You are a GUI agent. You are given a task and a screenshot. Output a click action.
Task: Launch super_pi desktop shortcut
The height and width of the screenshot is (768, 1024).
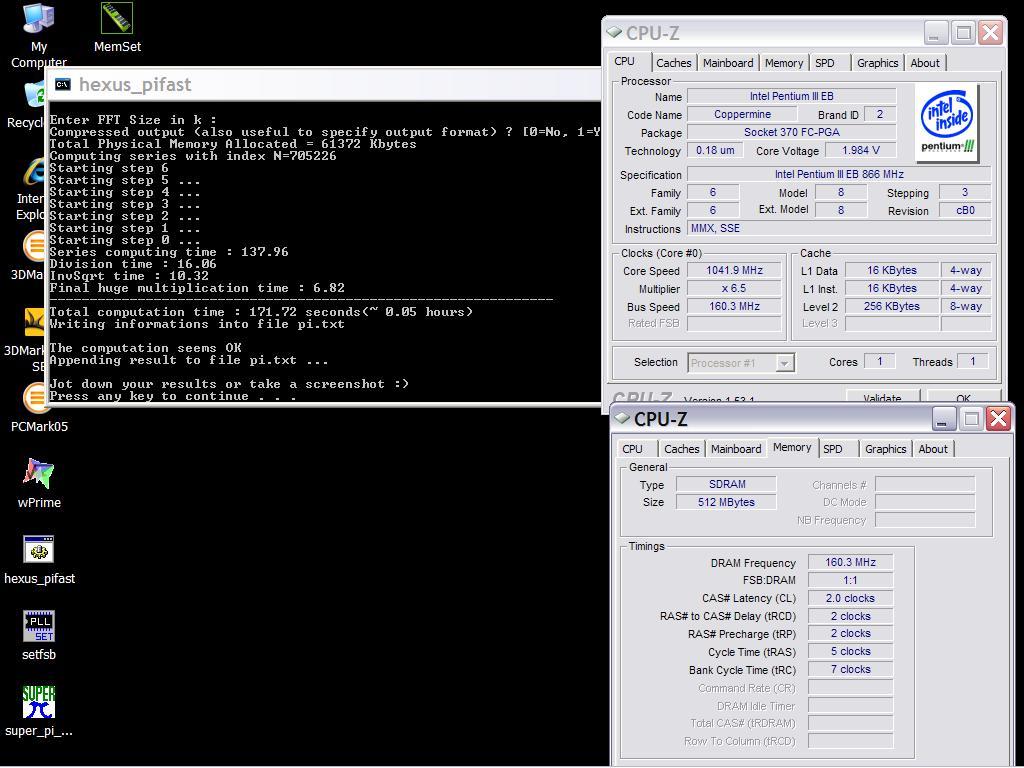[39, 702]
